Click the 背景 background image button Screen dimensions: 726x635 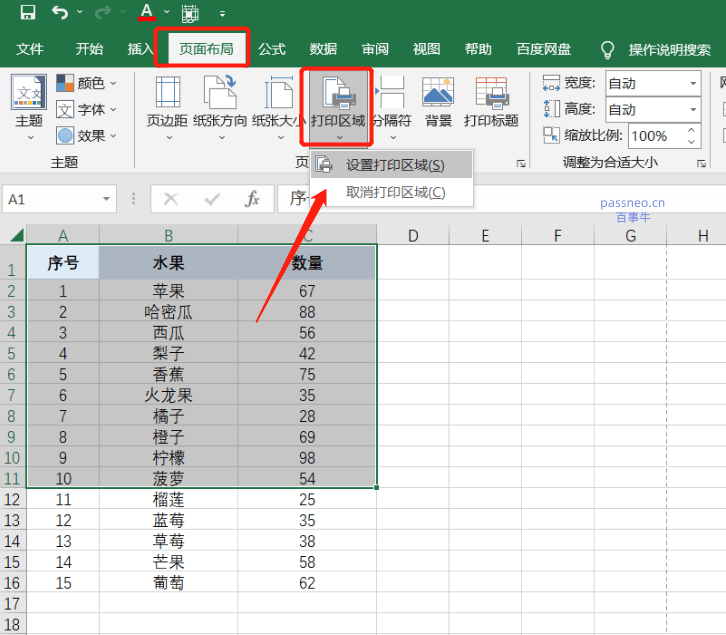tap(438, 102)
